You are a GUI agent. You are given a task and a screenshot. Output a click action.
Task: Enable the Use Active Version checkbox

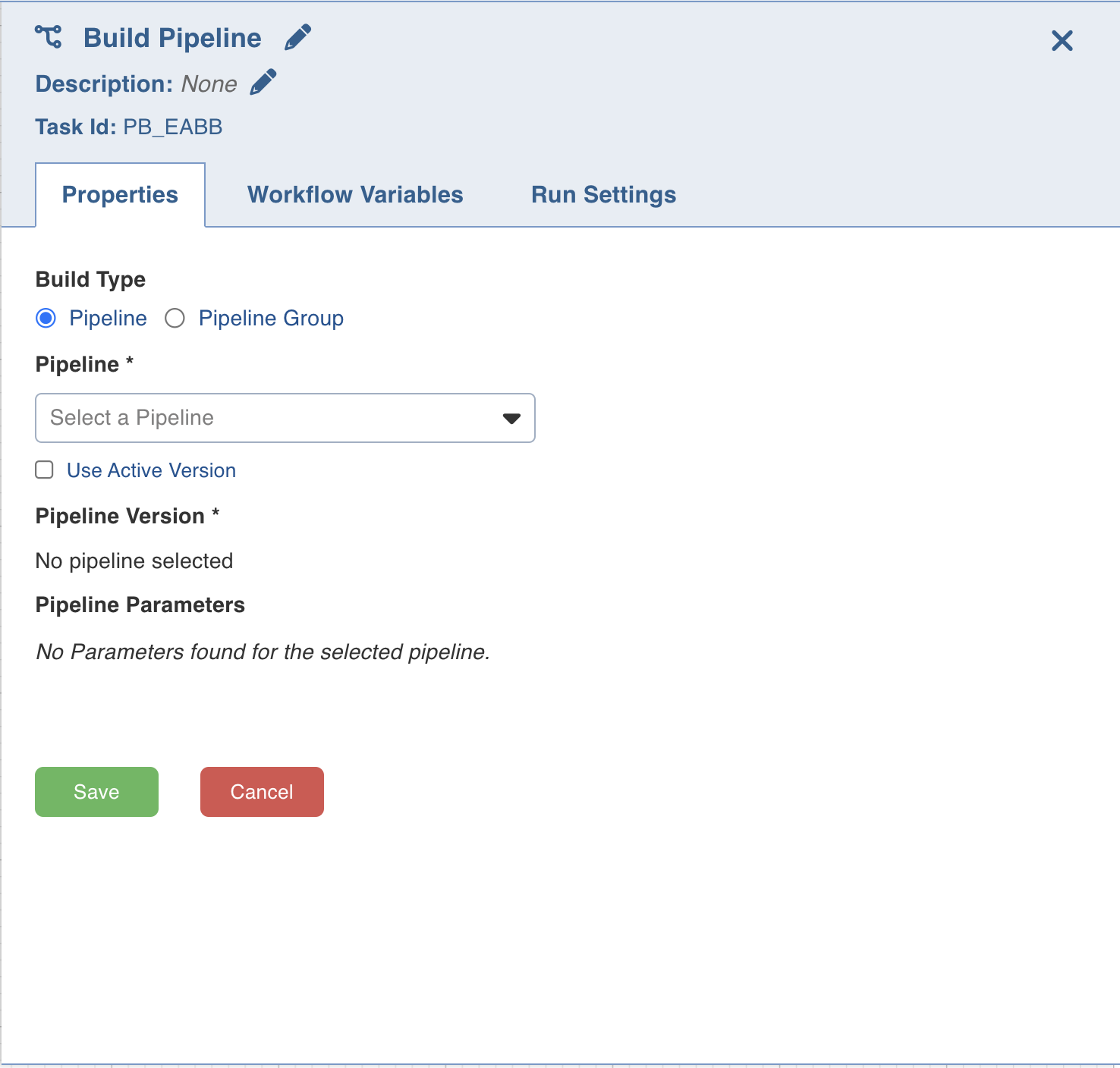45,470
